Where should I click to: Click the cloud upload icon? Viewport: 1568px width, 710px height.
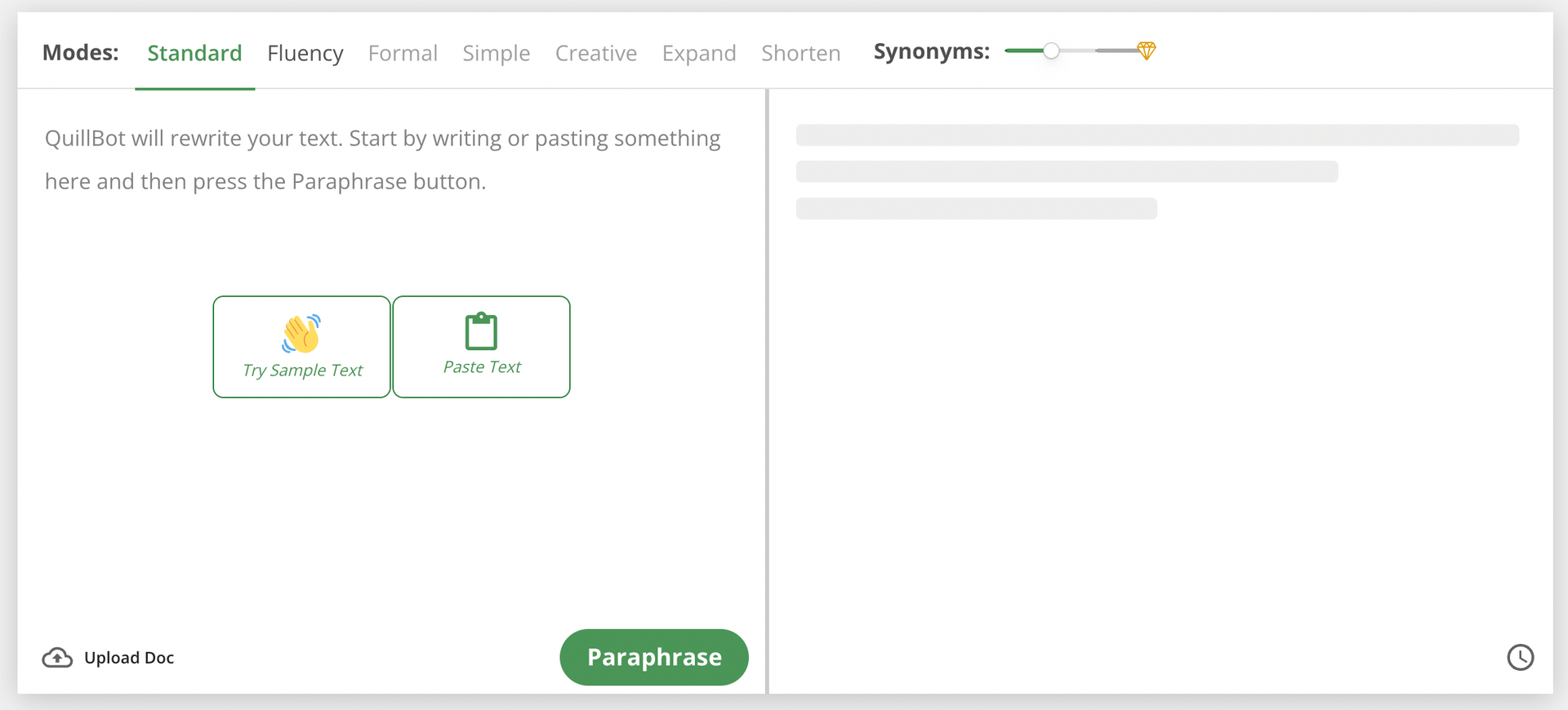[57, 658]
